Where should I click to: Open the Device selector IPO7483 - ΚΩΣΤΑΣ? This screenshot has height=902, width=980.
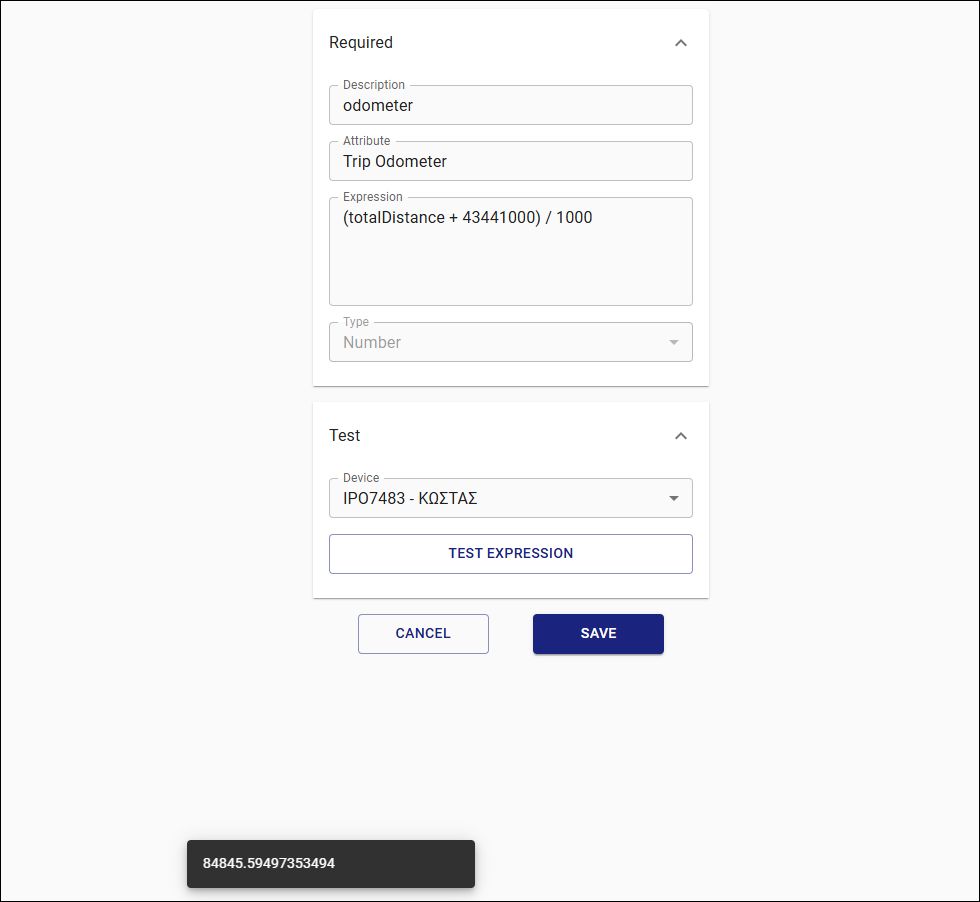click(x=500, y=498)
